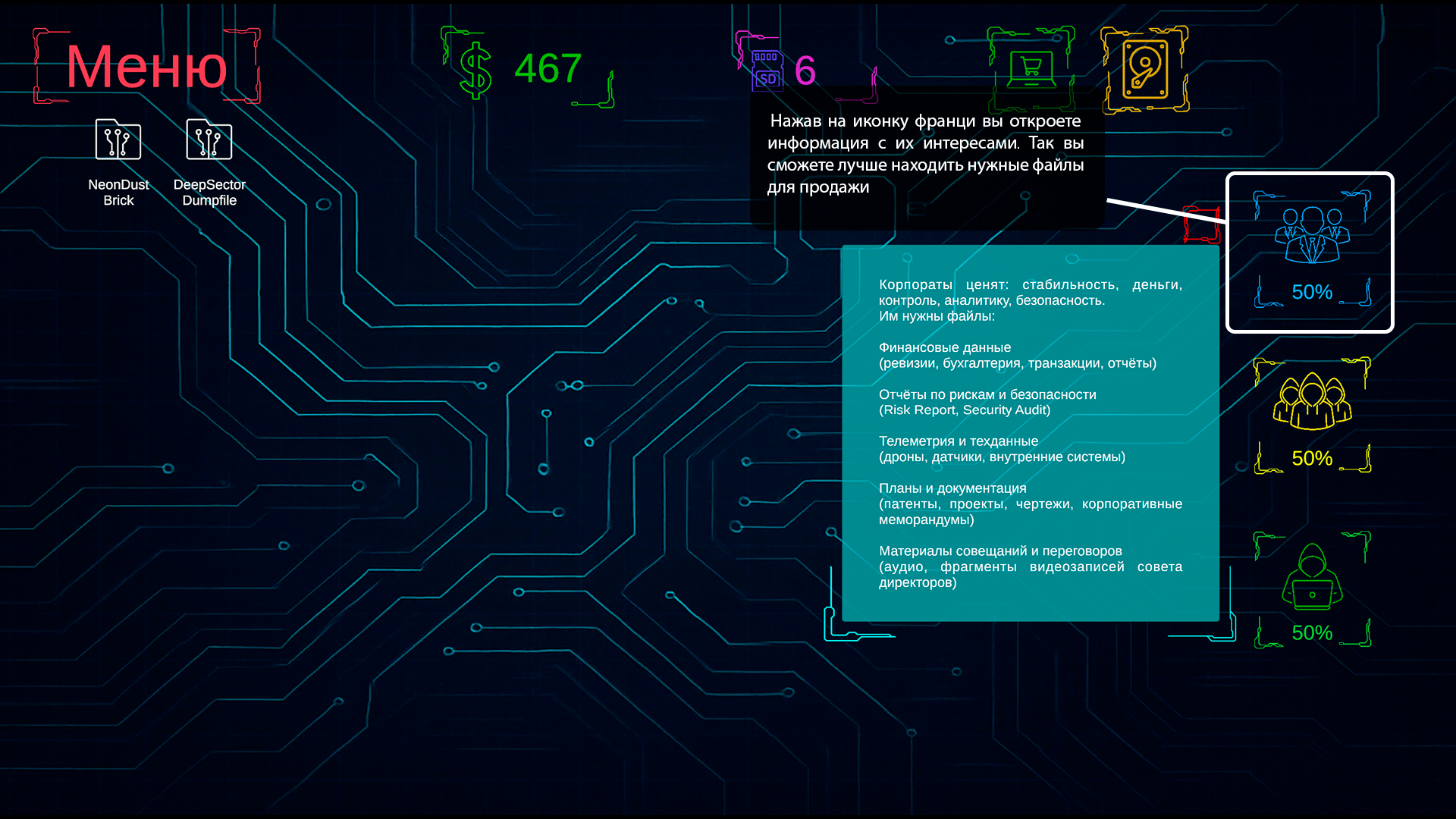Click the 467 money balance
The height and width of the screenshot is (819, 1456).
(x=548, y=69)
